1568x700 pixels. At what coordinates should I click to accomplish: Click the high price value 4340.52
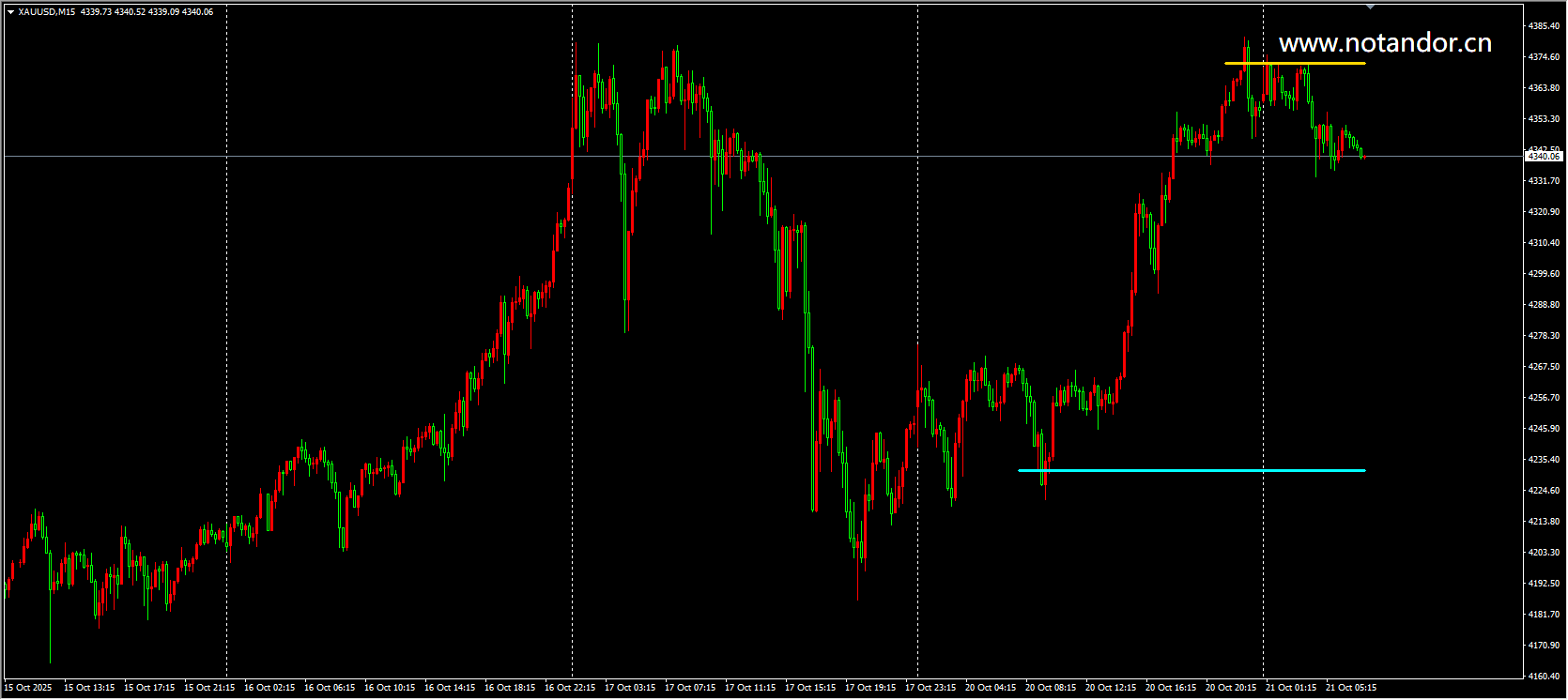click(x=130, y=12)
